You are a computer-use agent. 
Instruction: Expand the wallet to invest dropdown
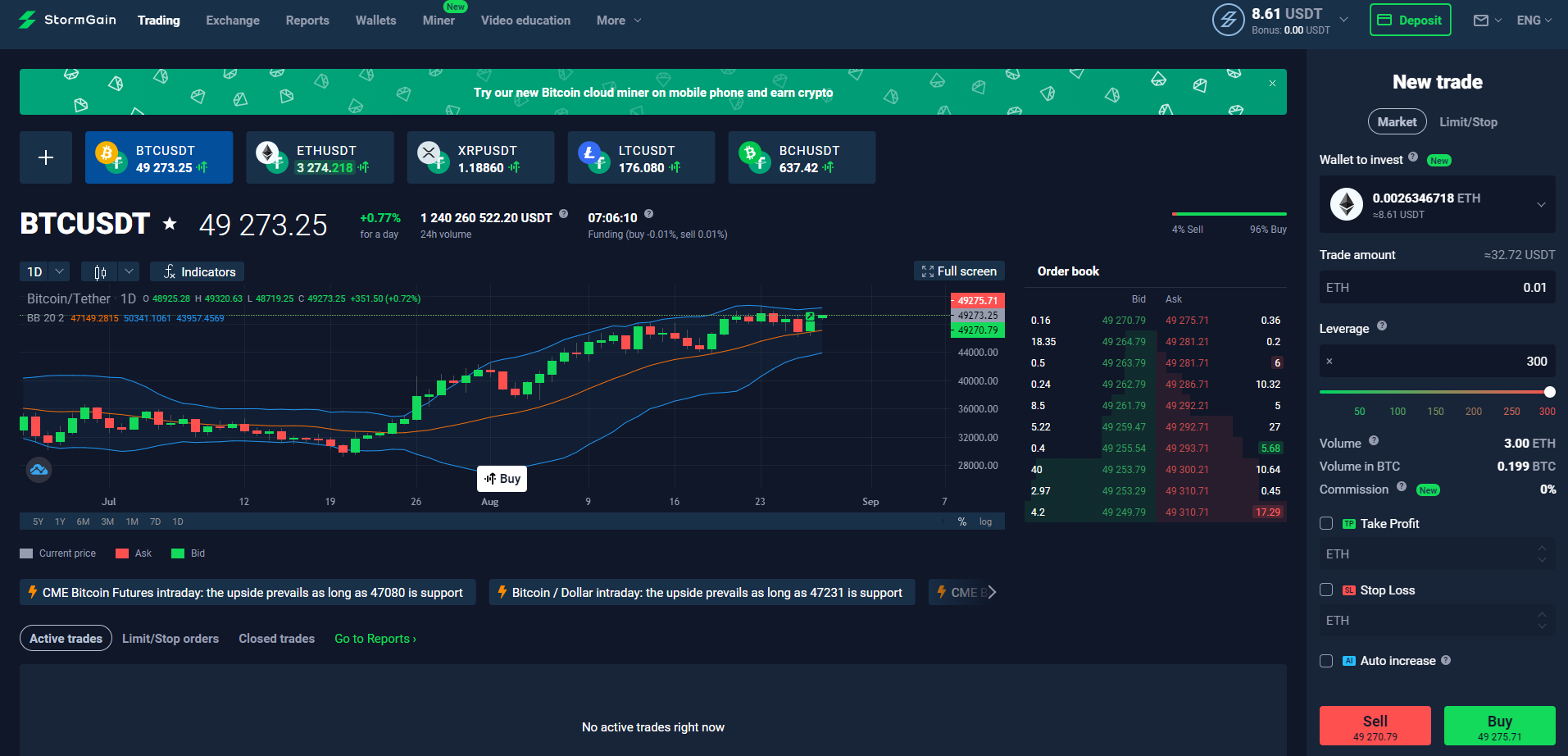pyautogui.click(x=1541, y=204)
